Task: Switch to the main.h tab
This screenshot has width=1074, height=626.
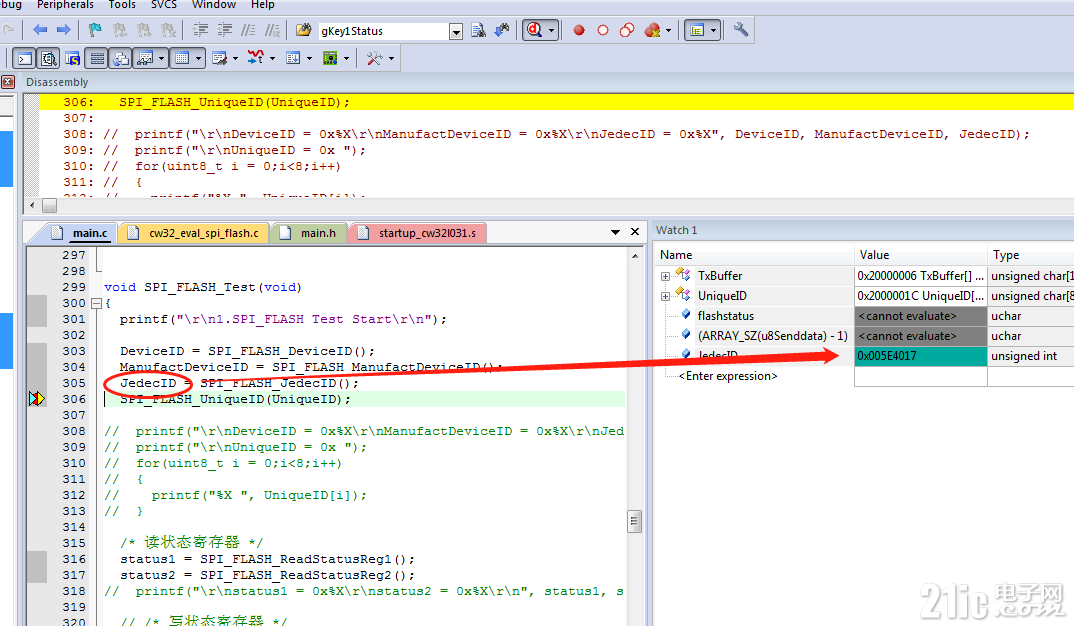Action: click(309, 233)
